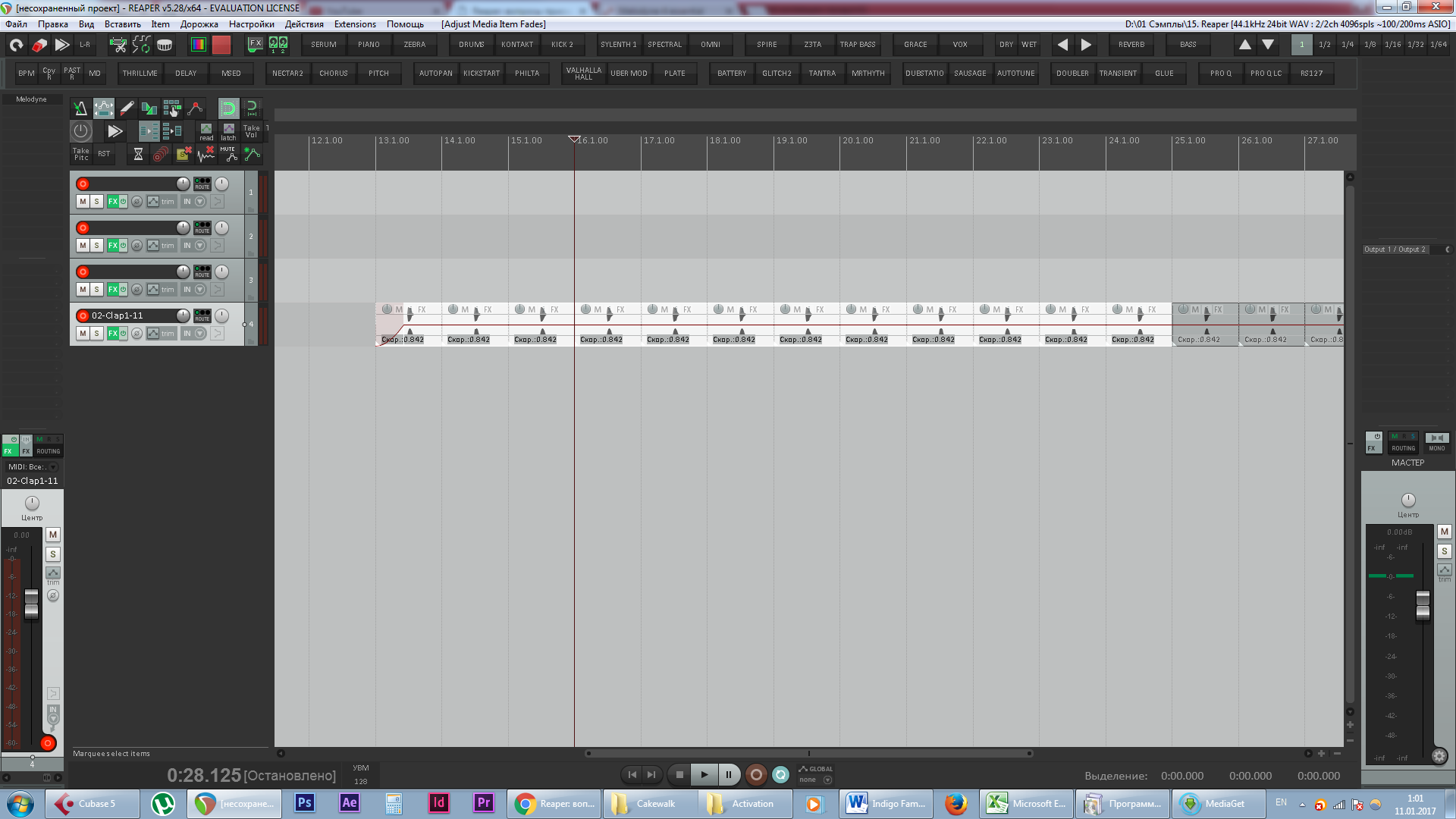Solo track 2
The image size is (1456, 819).
[97, 246]
